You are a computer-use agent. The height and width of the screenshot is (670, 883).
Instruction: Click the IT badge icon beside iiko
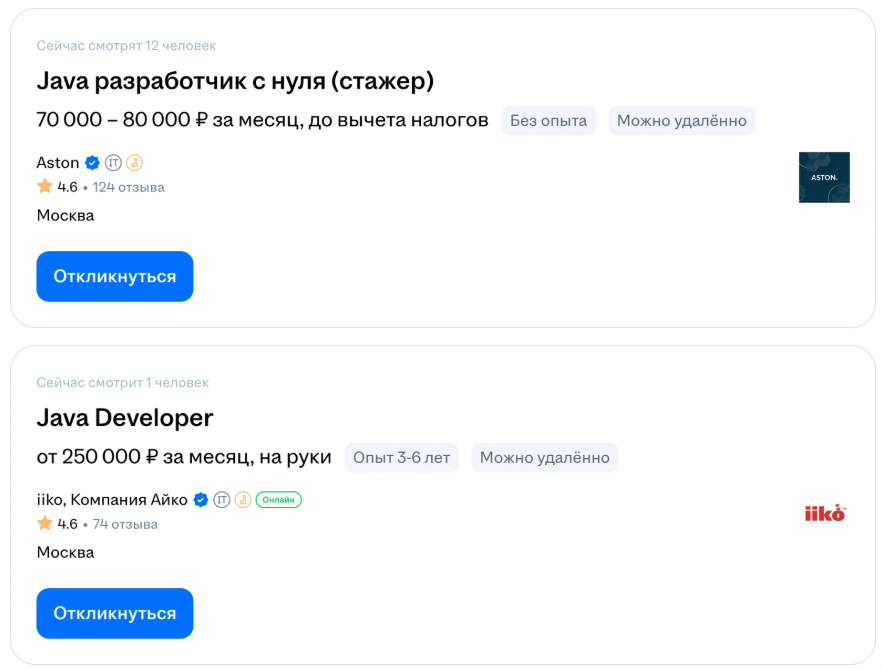pos(222,500)
